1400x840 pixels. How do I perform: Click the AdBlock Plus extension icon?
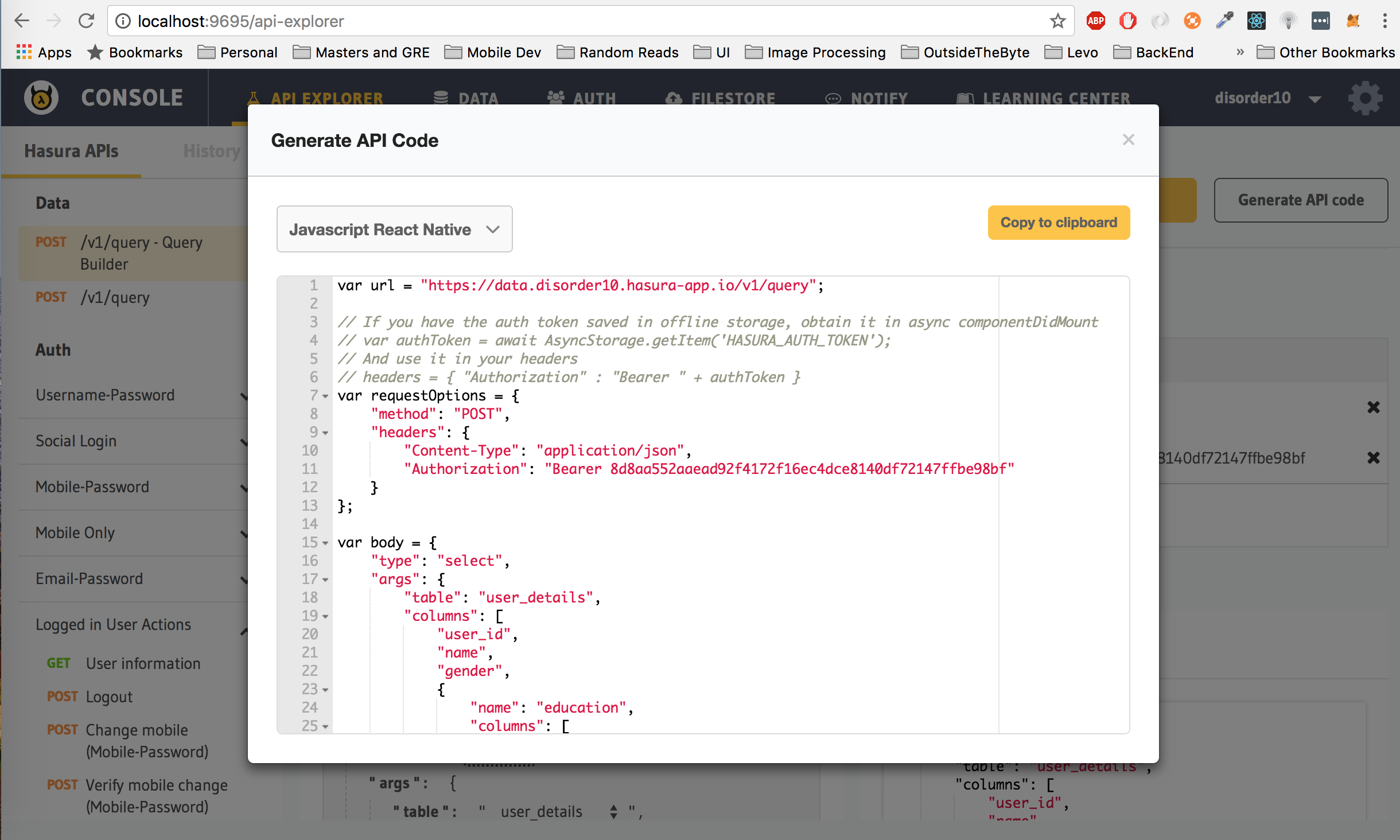point(1095,21)
